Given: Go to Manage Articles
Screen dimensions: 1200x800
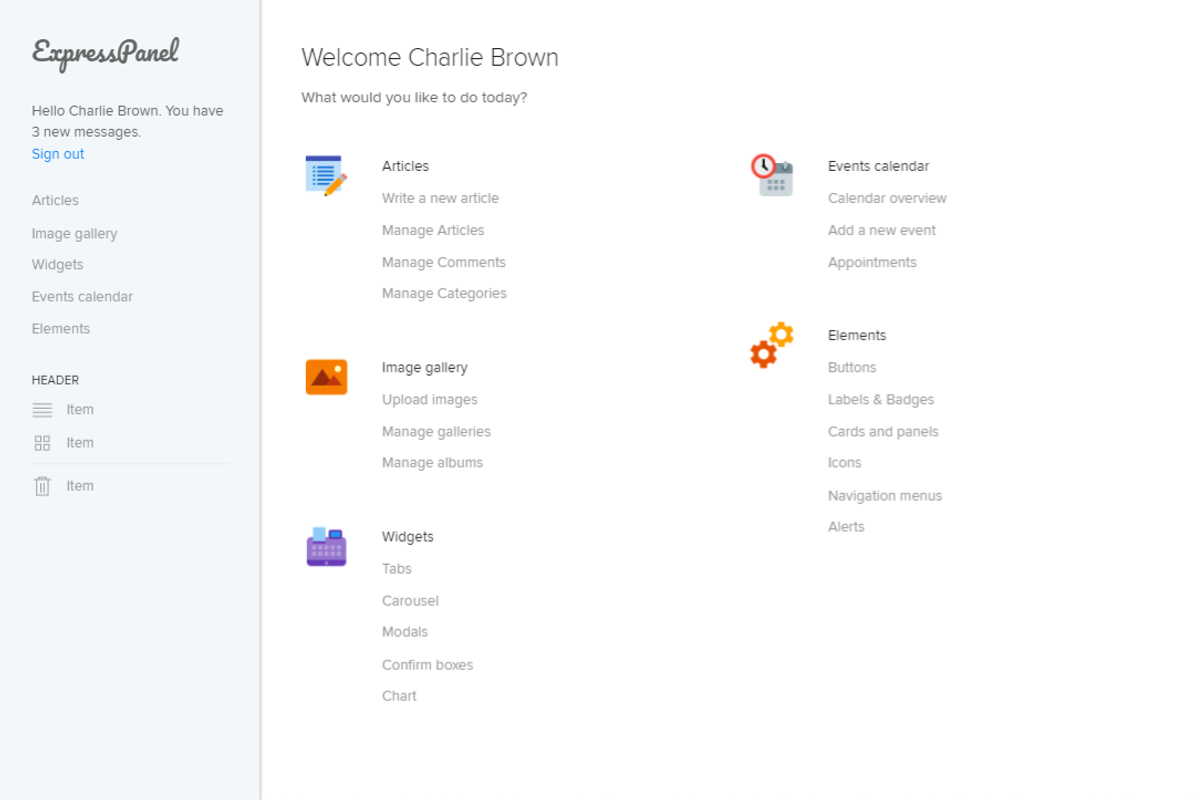Looking at the screenshot, I should [x=433, y=230].
